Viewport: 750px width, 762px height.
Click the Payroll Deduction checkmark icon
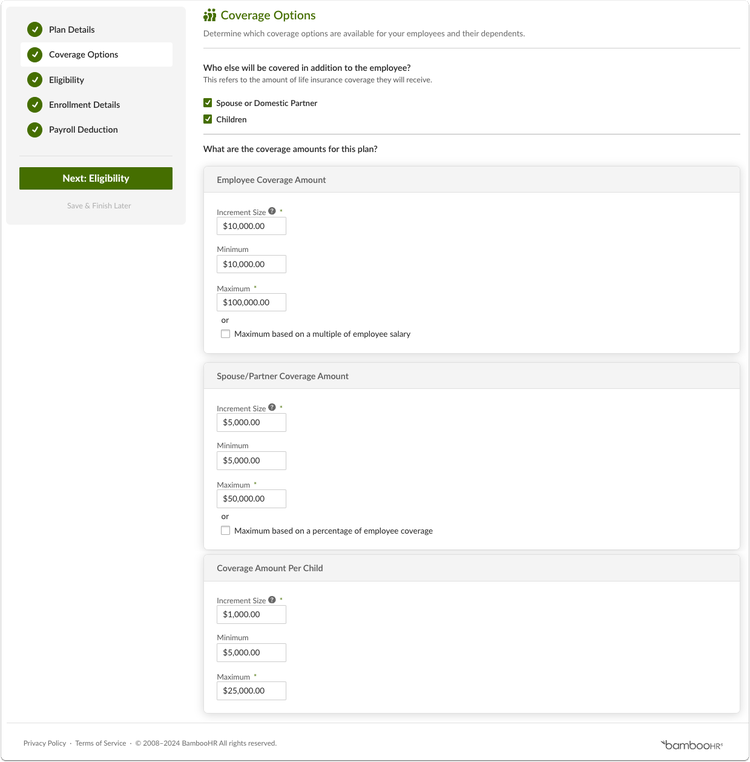click(x=35, y=130)
